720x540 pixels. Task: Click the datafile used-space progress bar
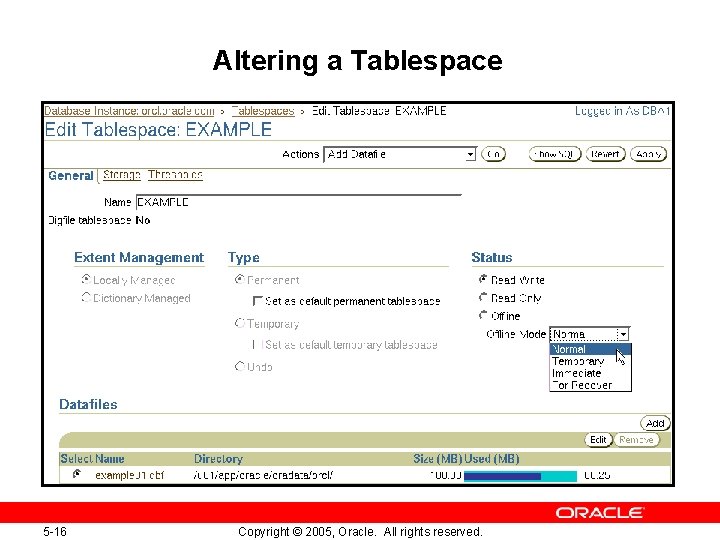click(x=520, y=476)
